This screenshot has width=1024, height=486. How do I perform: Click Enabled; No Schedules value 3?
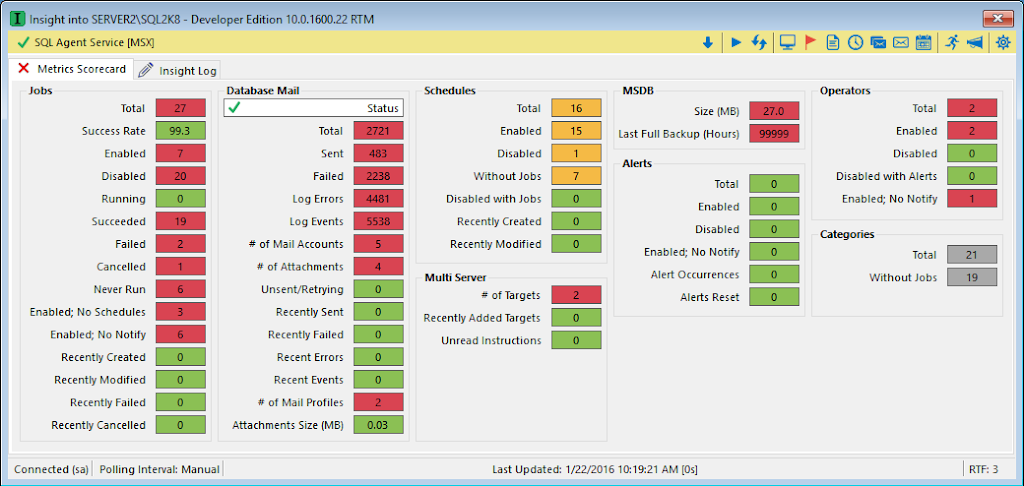pos(181,312)
